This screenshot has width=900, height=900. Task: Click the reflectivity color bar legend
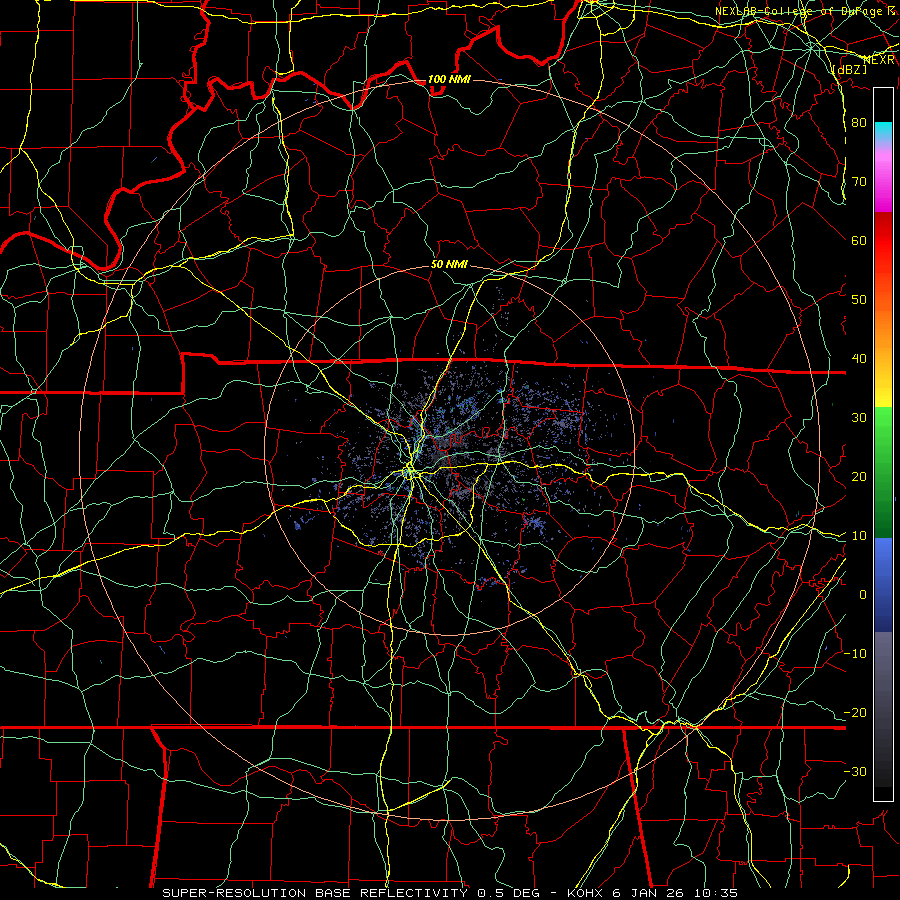[883, 444]
